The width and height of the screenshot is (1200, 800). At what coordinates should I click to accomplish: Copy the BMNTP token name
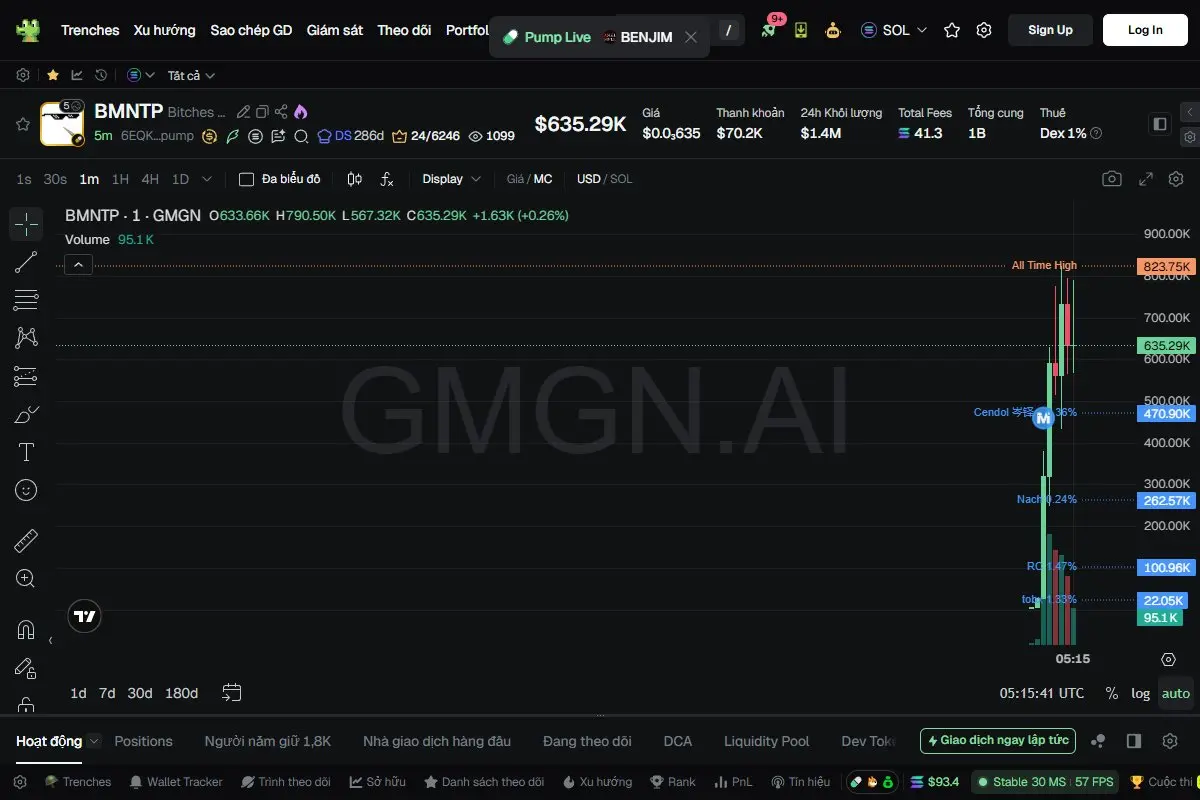(262, 112)
